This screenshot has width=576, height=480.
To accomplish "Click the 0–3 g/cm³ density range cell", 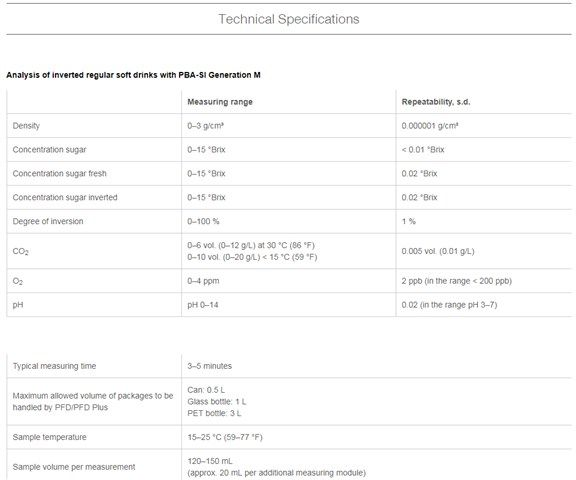I will (206, 126).
